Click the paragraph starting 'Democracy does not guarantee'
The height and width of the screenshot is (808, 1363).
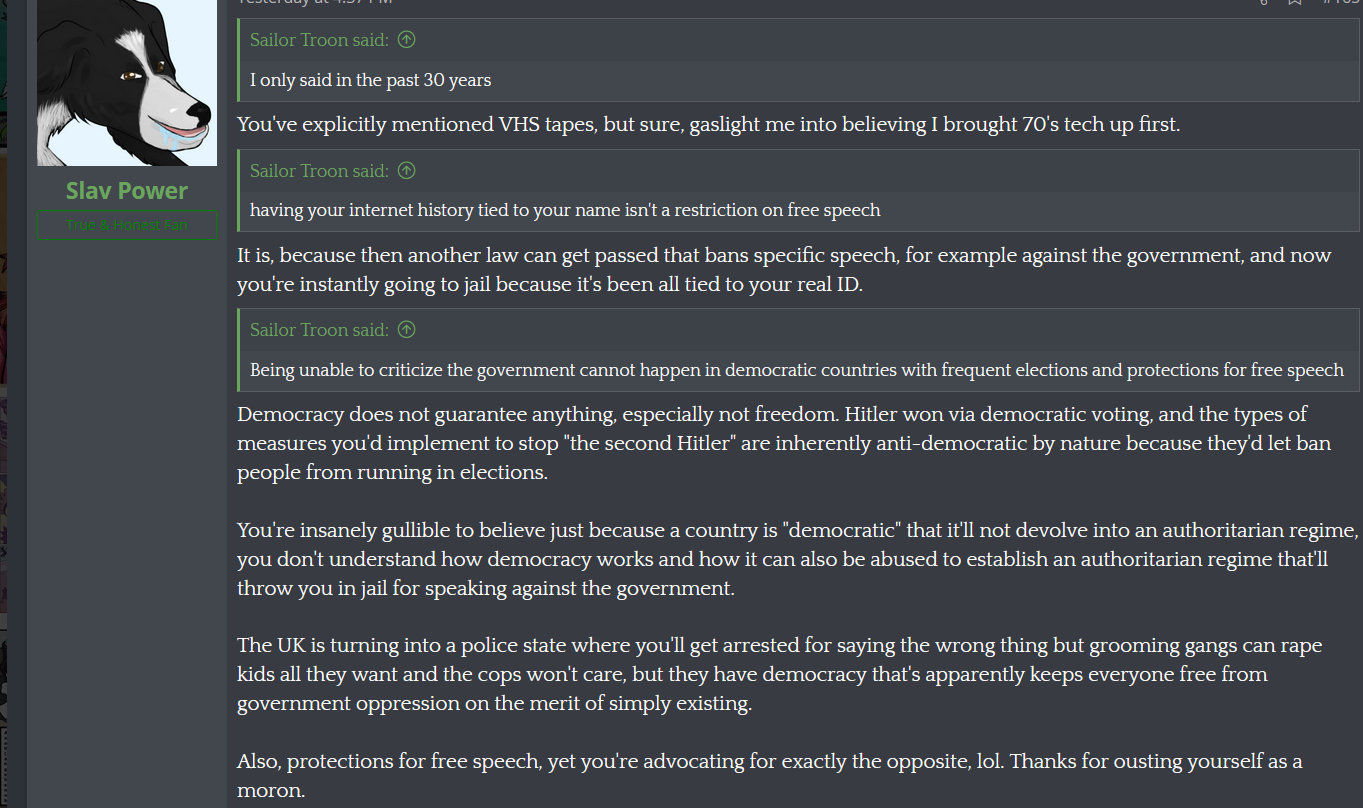[x=784, y=442]
